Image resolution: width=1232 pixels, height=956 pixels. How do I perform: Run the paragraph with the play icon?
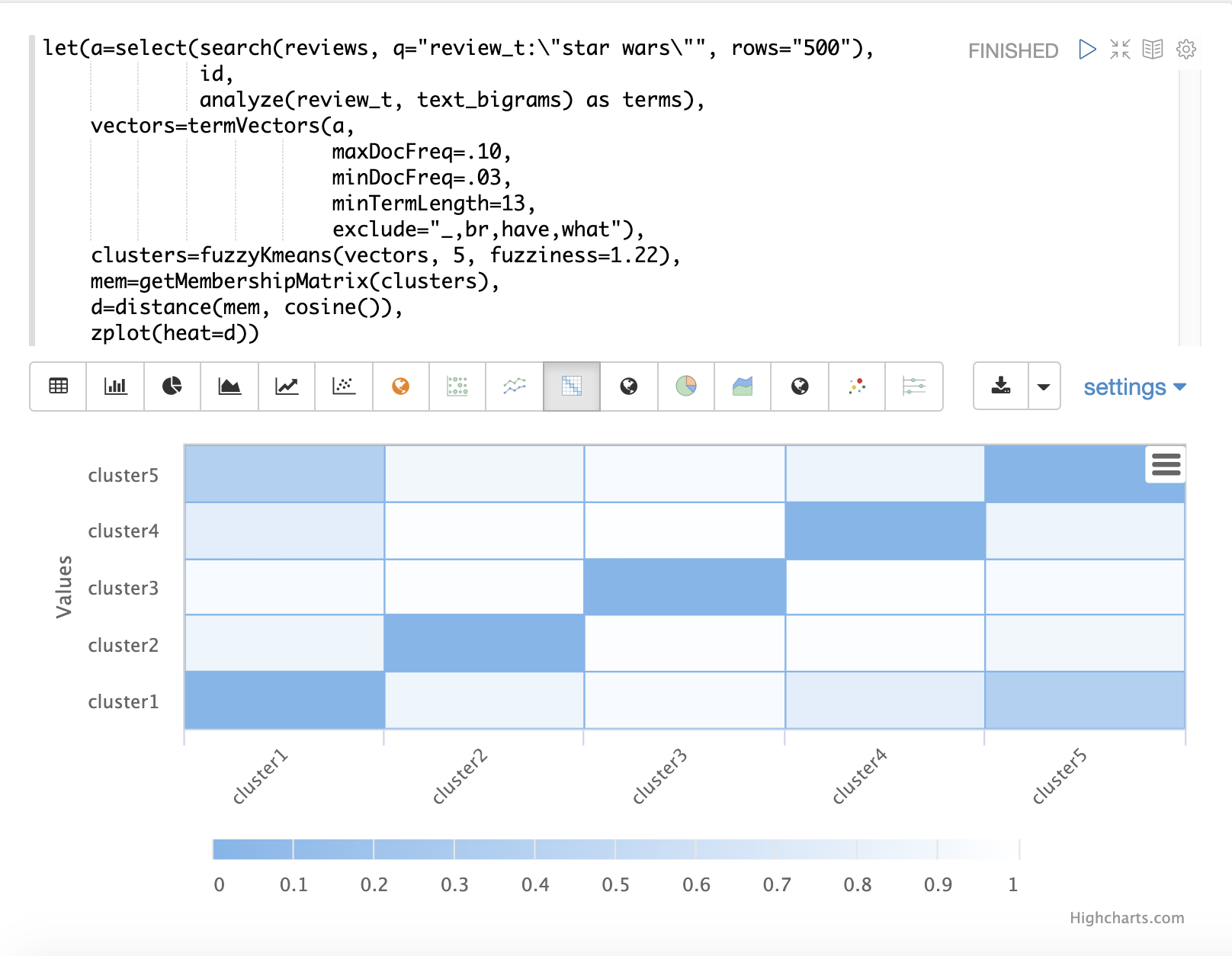[1087, 50]
